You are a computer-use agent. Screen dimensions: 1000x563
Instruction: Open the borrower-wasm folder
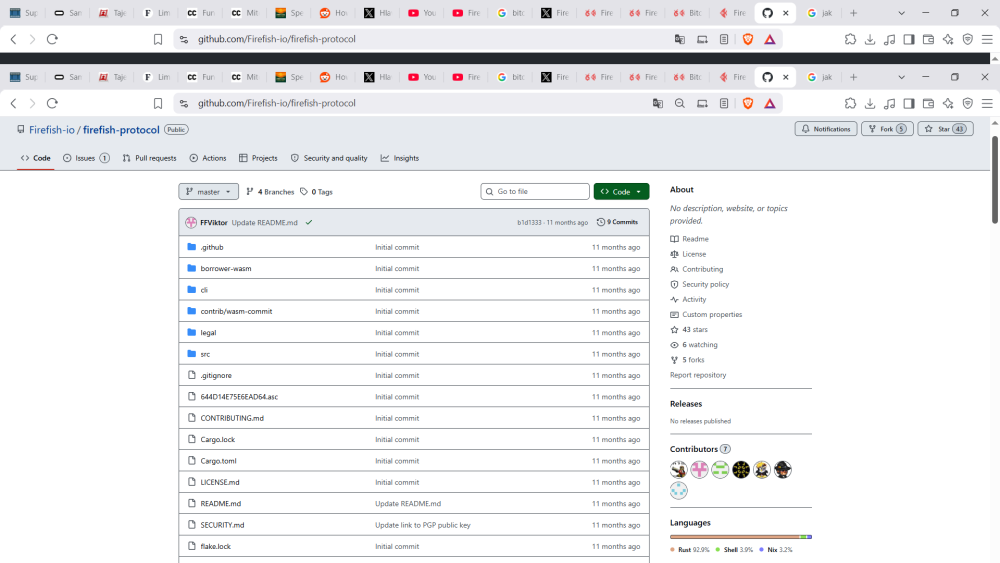(226, 268)
